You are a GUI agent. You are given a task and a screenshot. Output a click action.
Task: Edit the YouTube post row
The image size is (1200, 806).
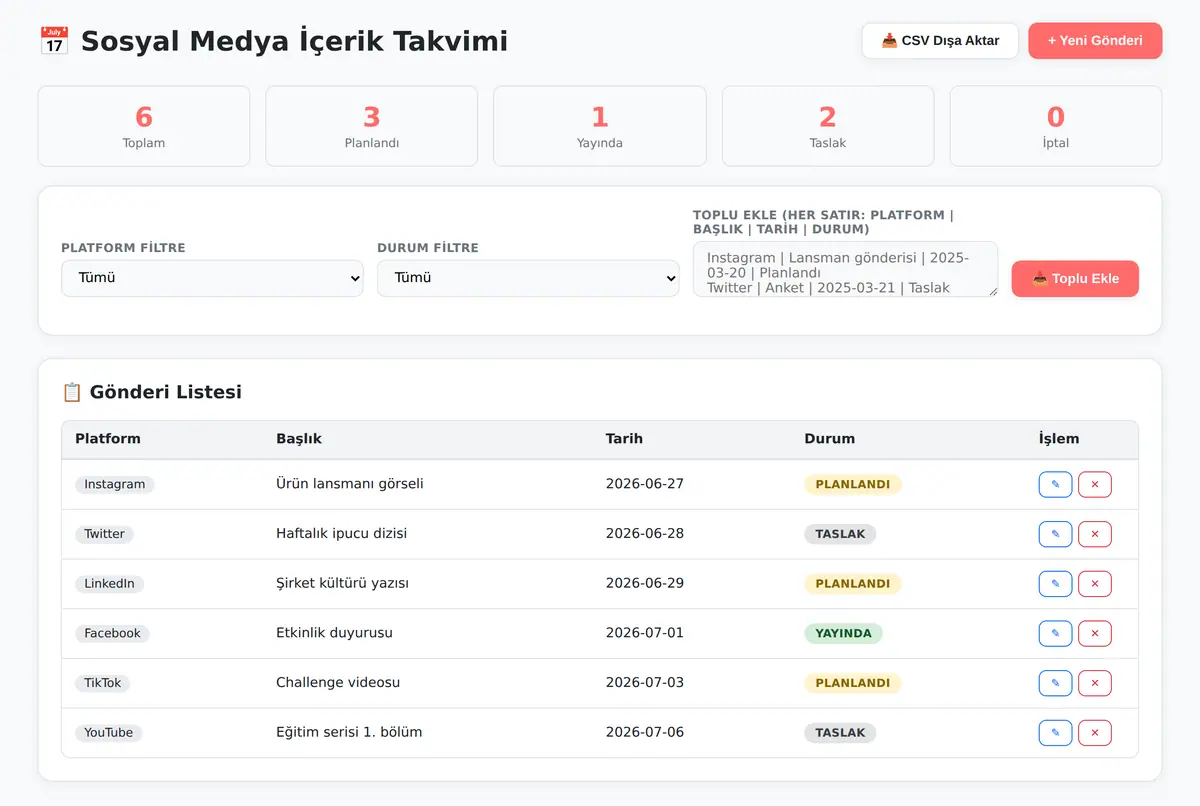[1055, 733]
